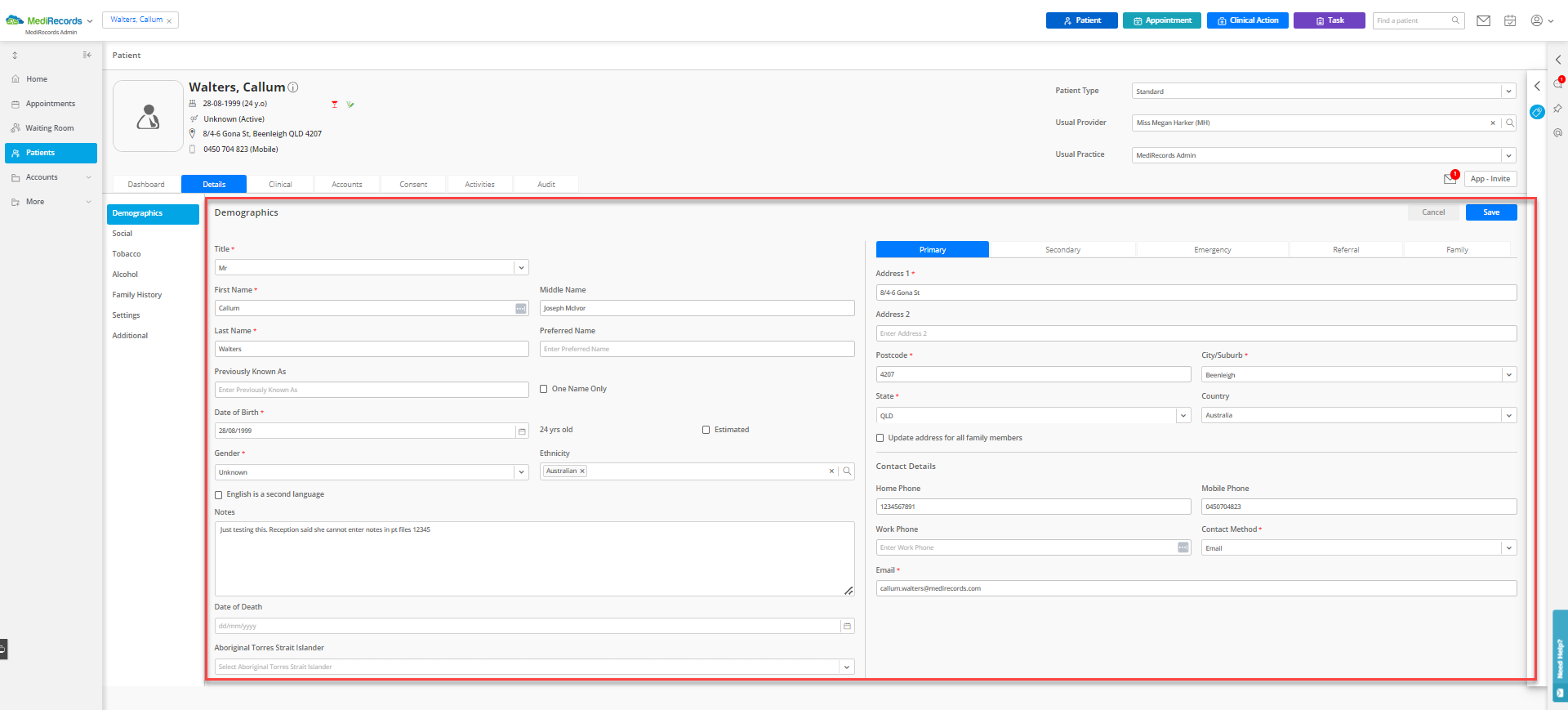Open the user account avatar menu
The image size is (1568, 710).
1541,20
